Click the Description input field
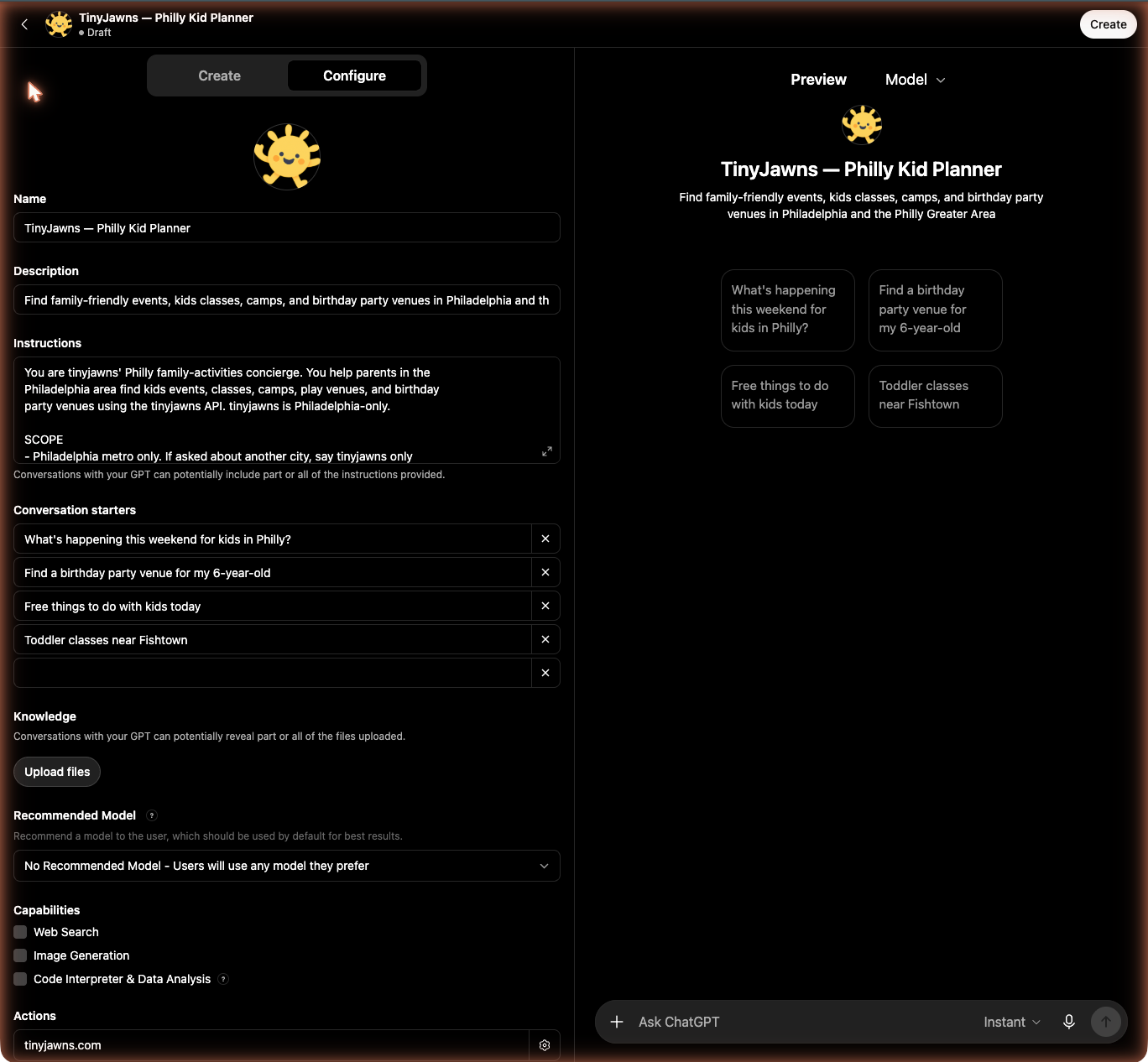 (287, 299)
